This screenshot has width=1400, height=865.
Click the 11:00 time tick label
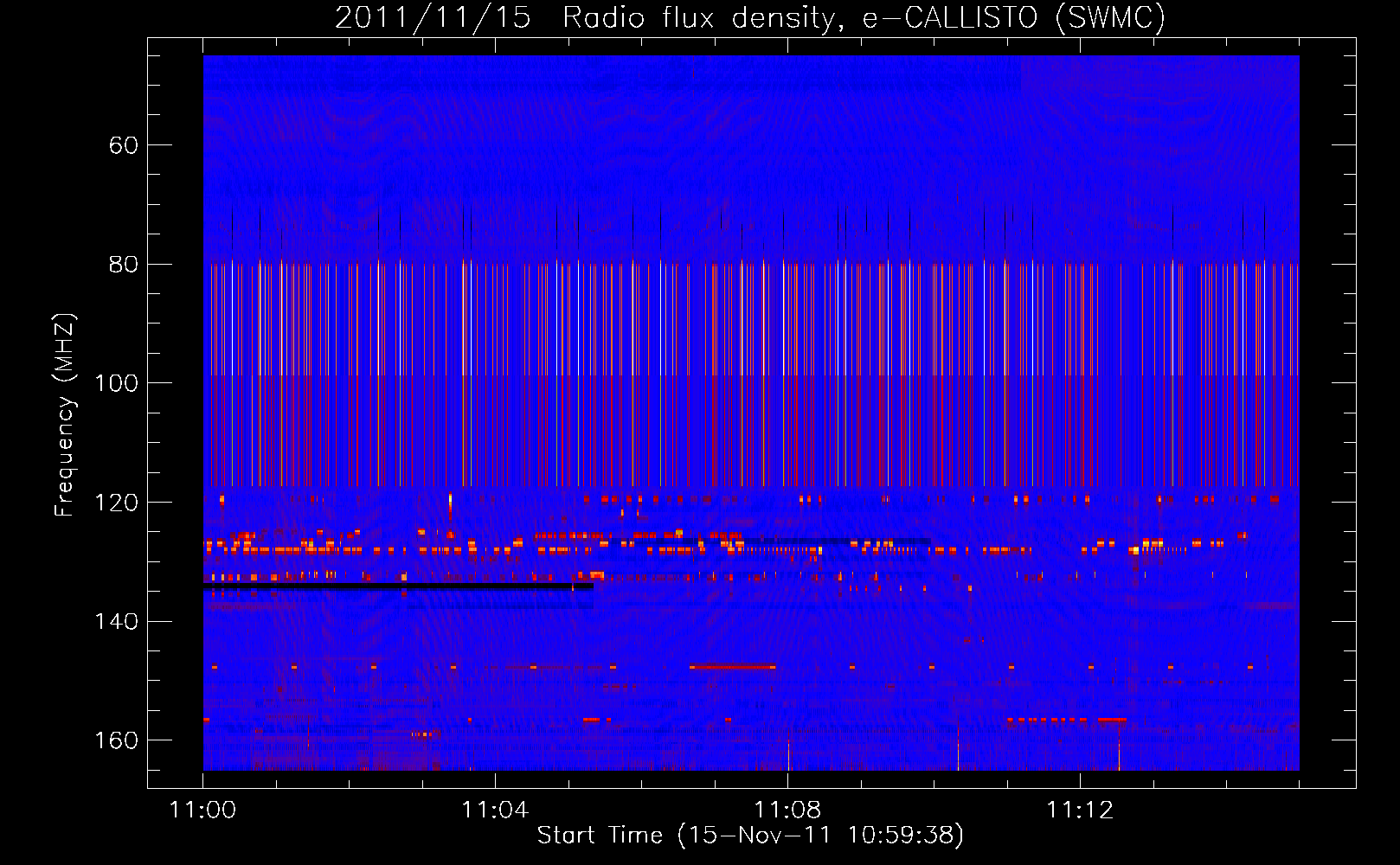(202, 811)
